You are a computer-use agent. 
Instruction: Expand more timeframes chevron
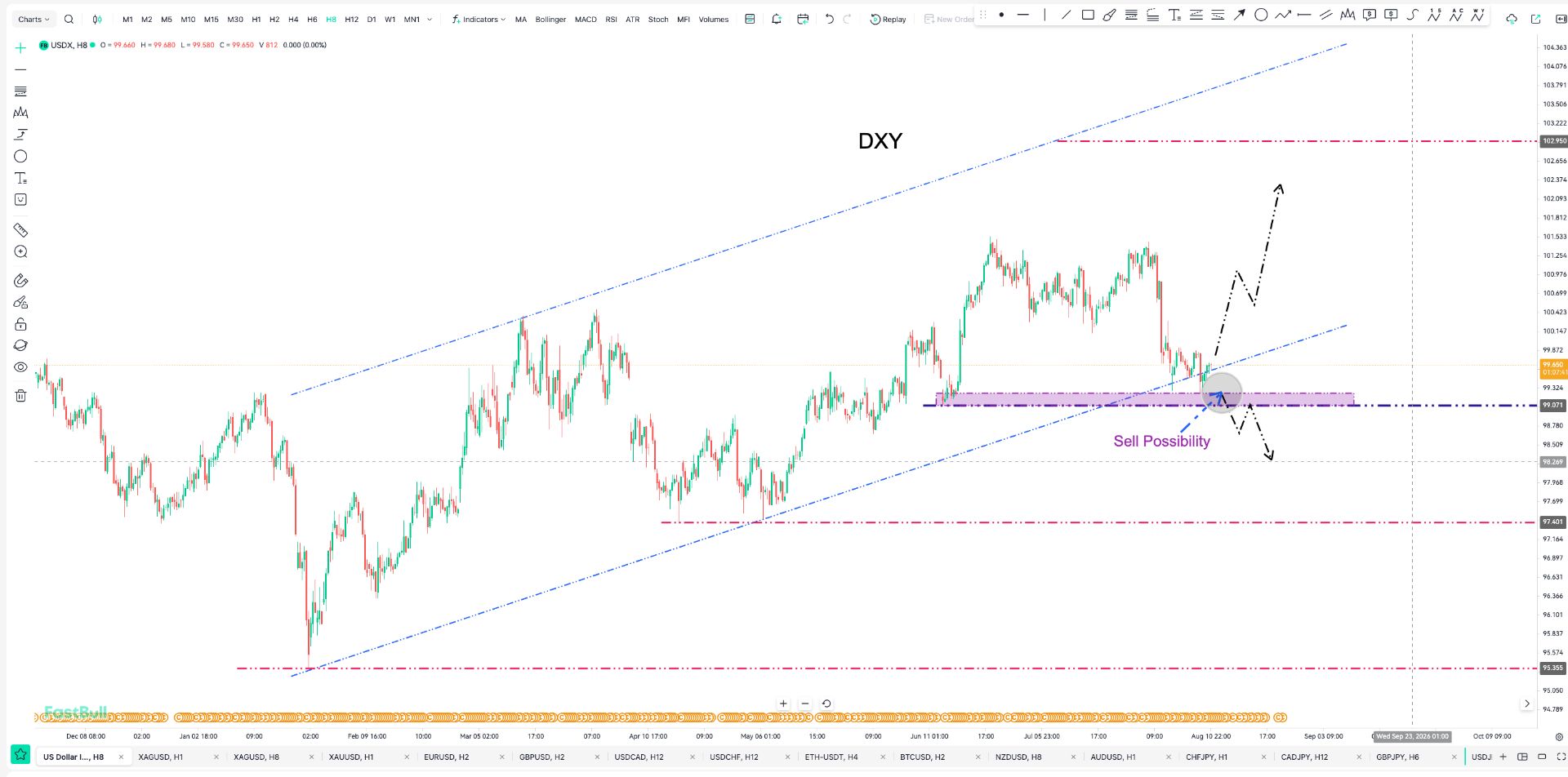pyautogui.click(x=430, y=20)
